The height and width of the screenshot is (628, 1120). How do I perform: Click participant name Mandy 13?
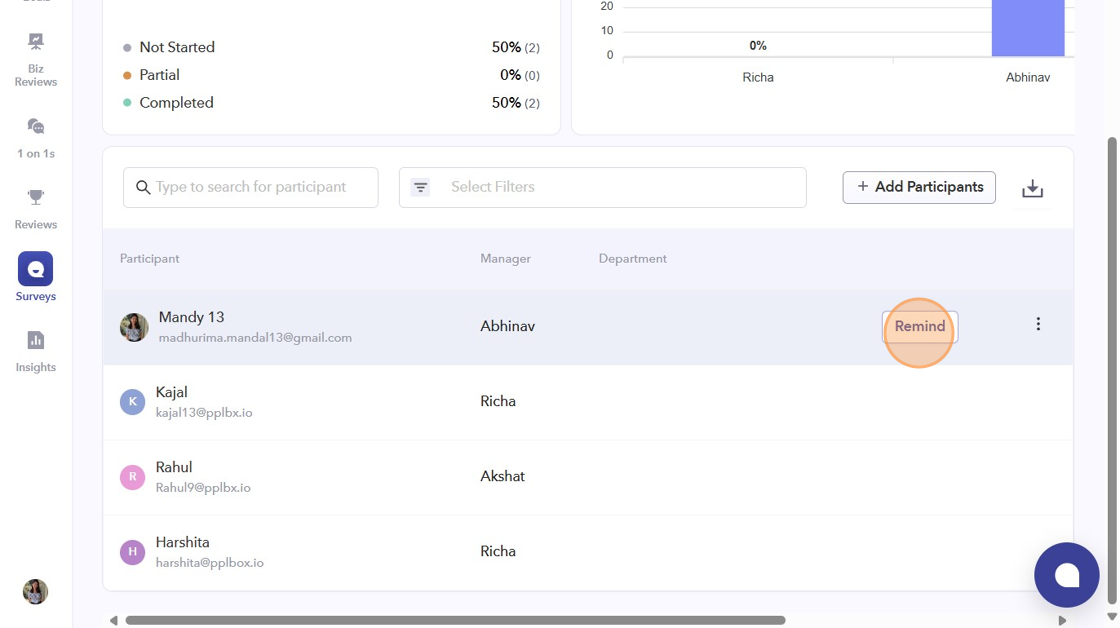click(x=191, y=317)
